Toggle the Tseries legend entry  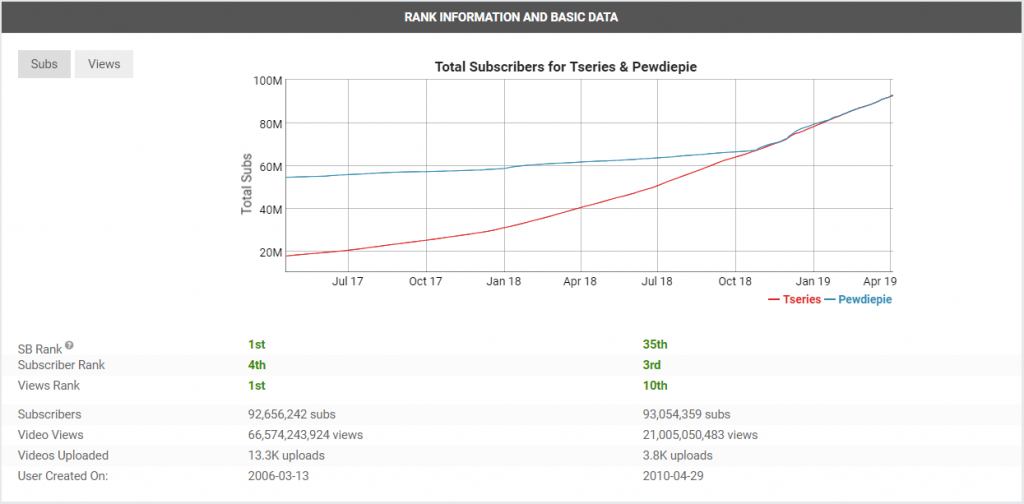tap(795, 300)
